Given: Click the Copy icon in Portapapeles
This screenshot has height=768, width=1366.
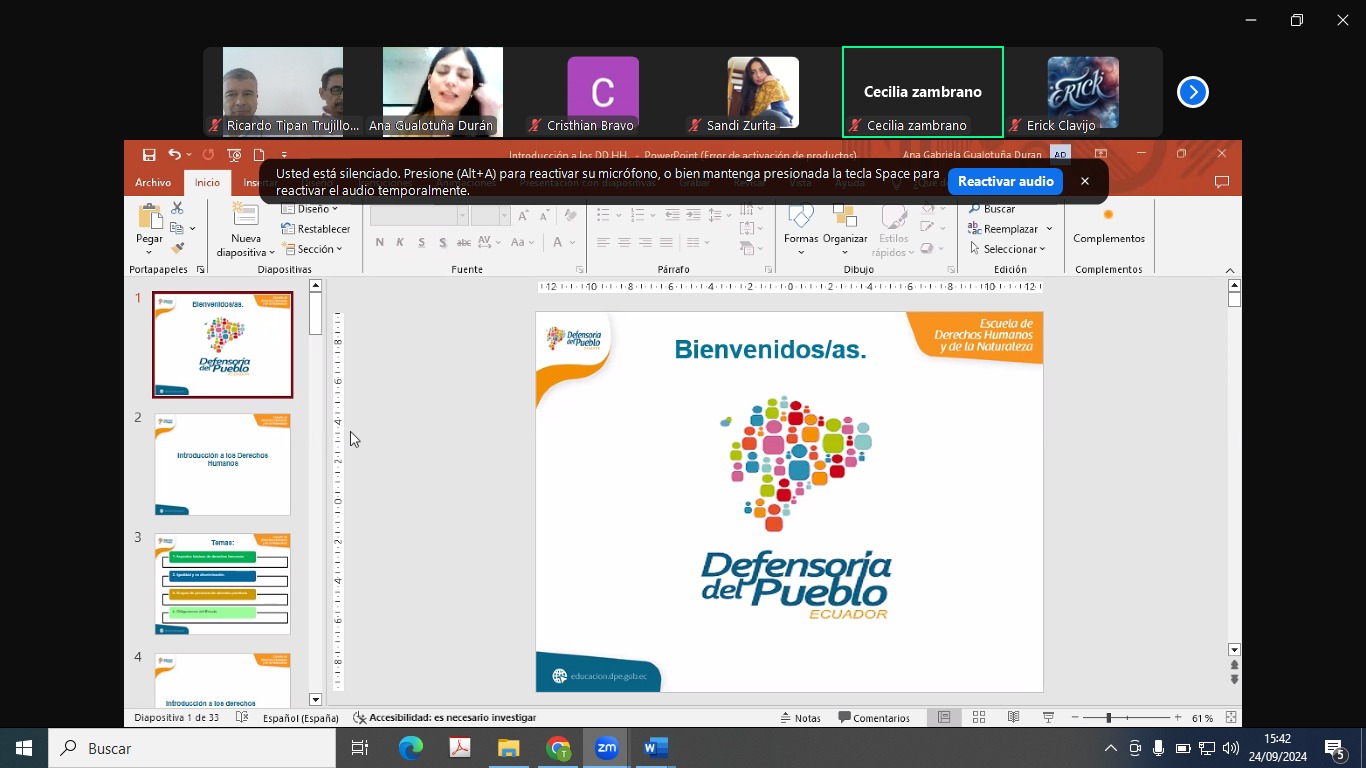Looking at the screenshot, I should (x=176, y=228).
